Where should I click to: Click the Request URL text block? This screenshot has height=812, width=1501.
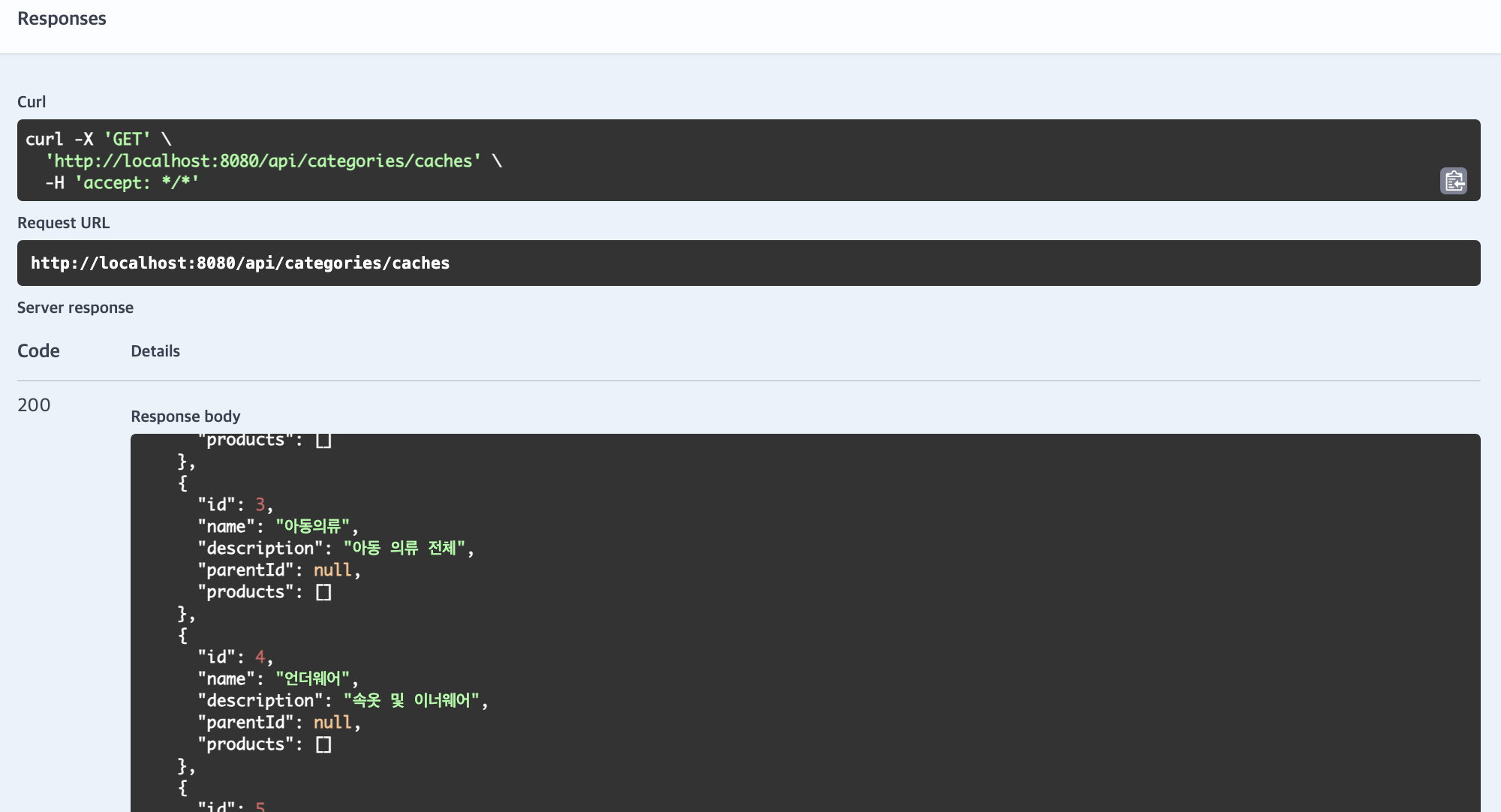pyautogui.click(x=240, y=263)
